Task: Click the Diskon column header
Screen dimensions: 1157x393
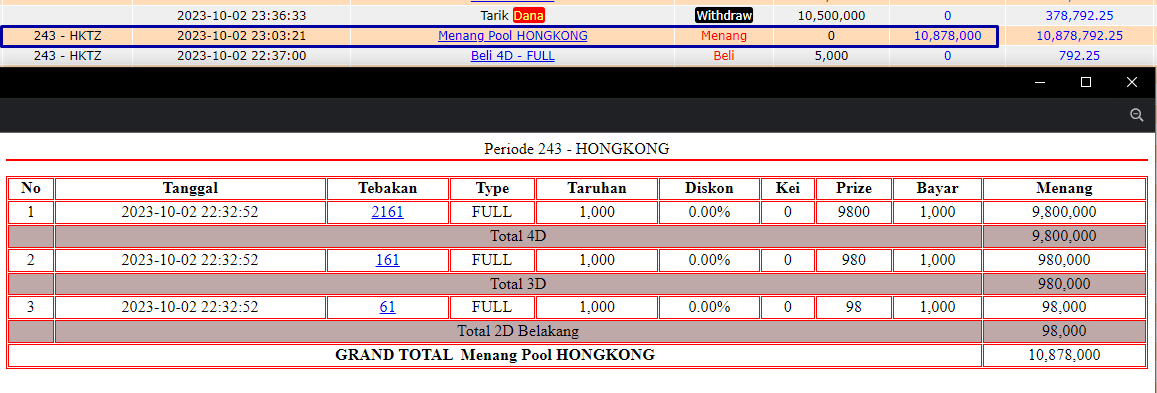Action: click(709, 189)
